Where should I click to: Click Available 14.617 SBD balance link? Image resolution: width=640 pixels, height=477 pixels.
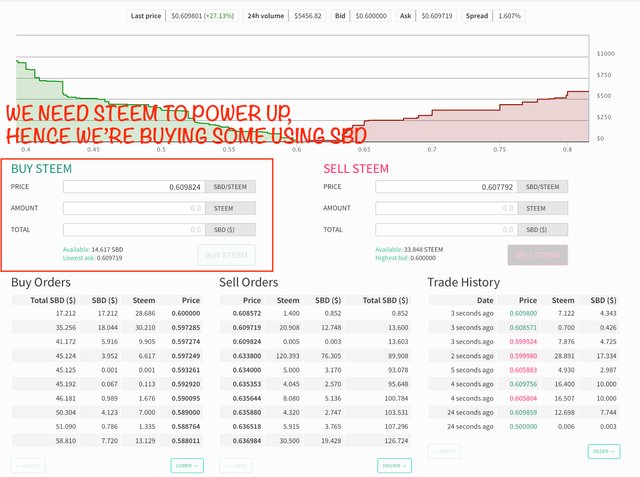click(x=93, y=249)
